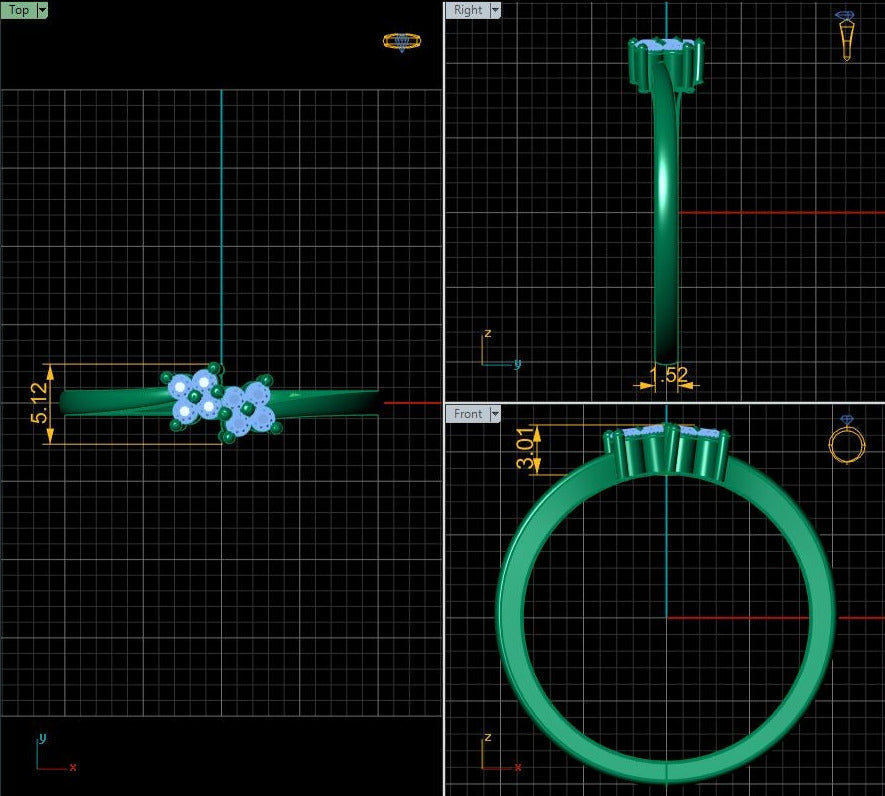Screen dimensions: 885x796
Task: Activate the Top viewport title label
Action: (x=19, y=10)
